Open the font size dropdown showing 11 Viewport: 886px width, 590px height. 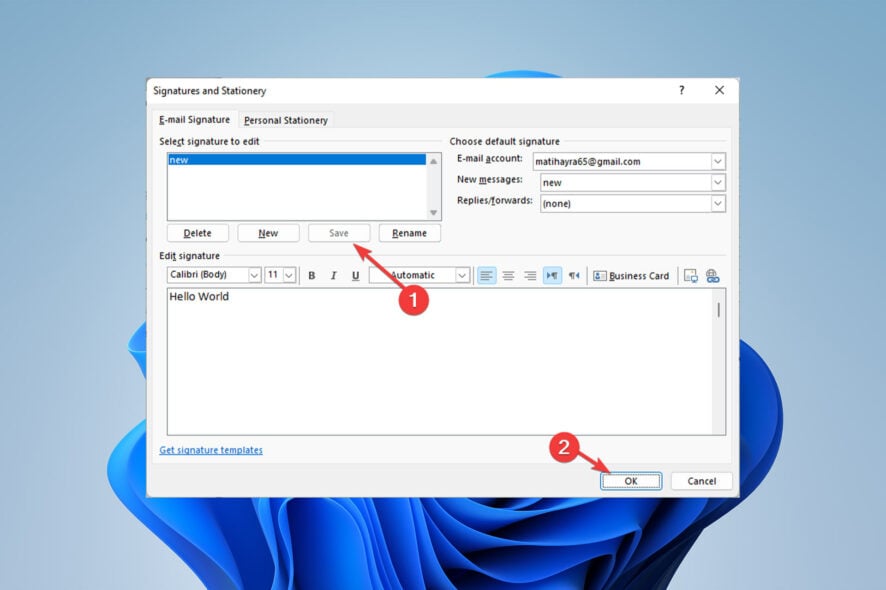coord(290,275)
